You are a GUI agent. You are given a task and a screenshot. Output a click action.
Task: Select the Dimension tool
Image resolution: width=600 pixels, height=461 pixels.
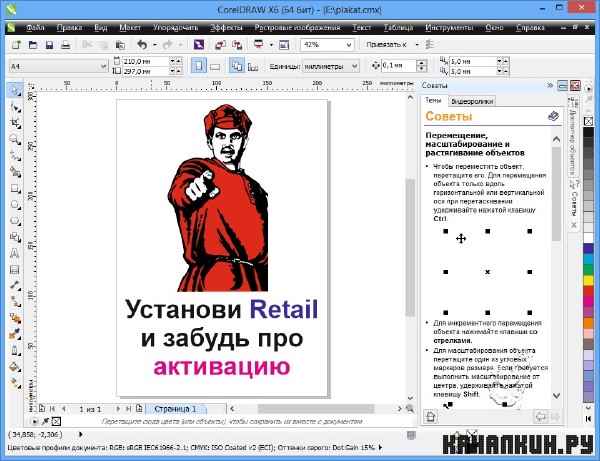[15, 285]
